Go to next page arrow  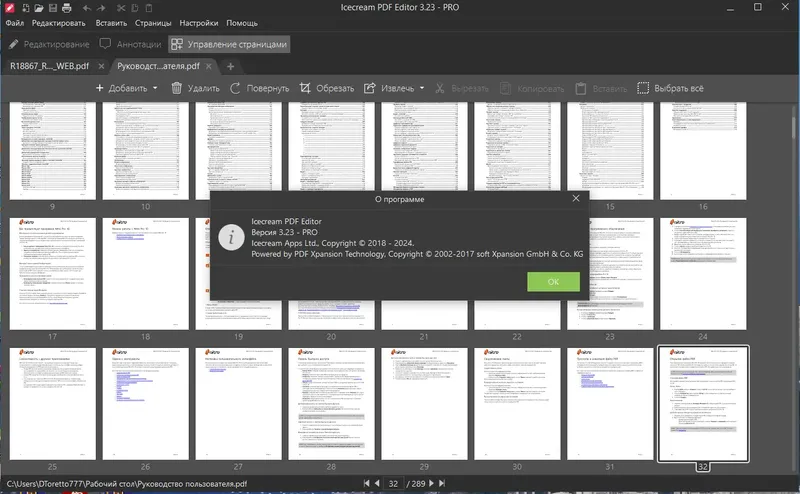point(432,483)
